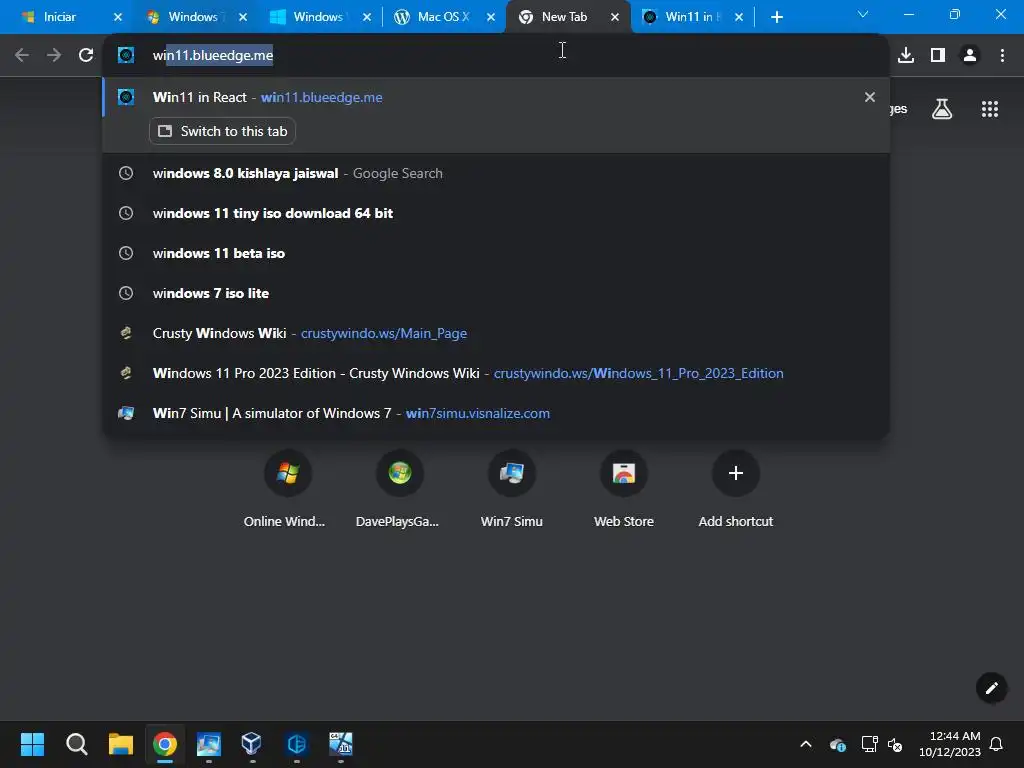Open network status tray icon

[869, 744]
